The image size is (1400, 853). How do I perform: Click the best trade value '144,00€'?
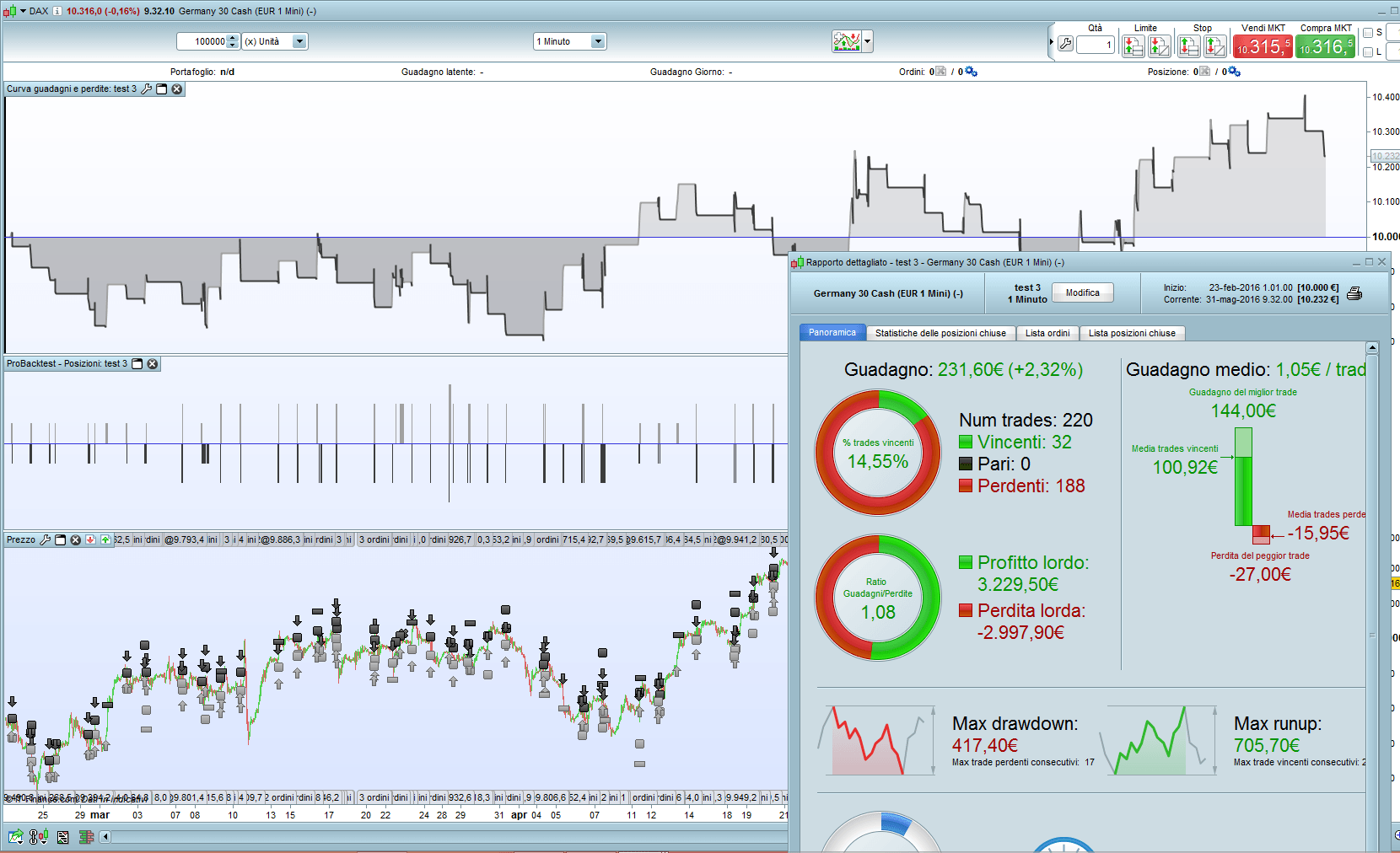coord(1243,410)
